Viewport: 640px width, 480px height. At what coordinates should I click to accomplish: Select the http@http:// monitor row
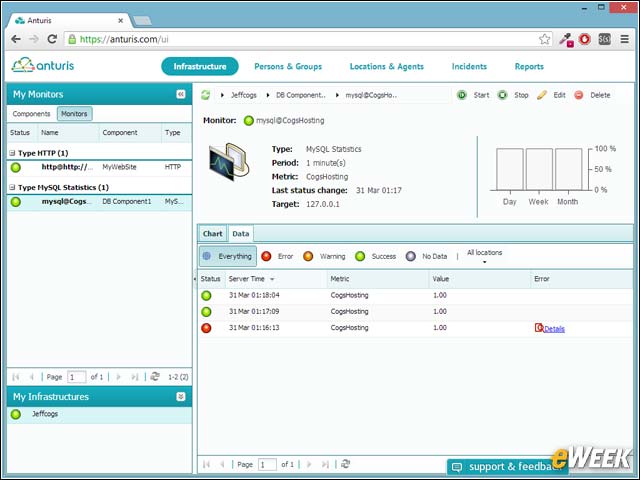(x=99, y=167)
